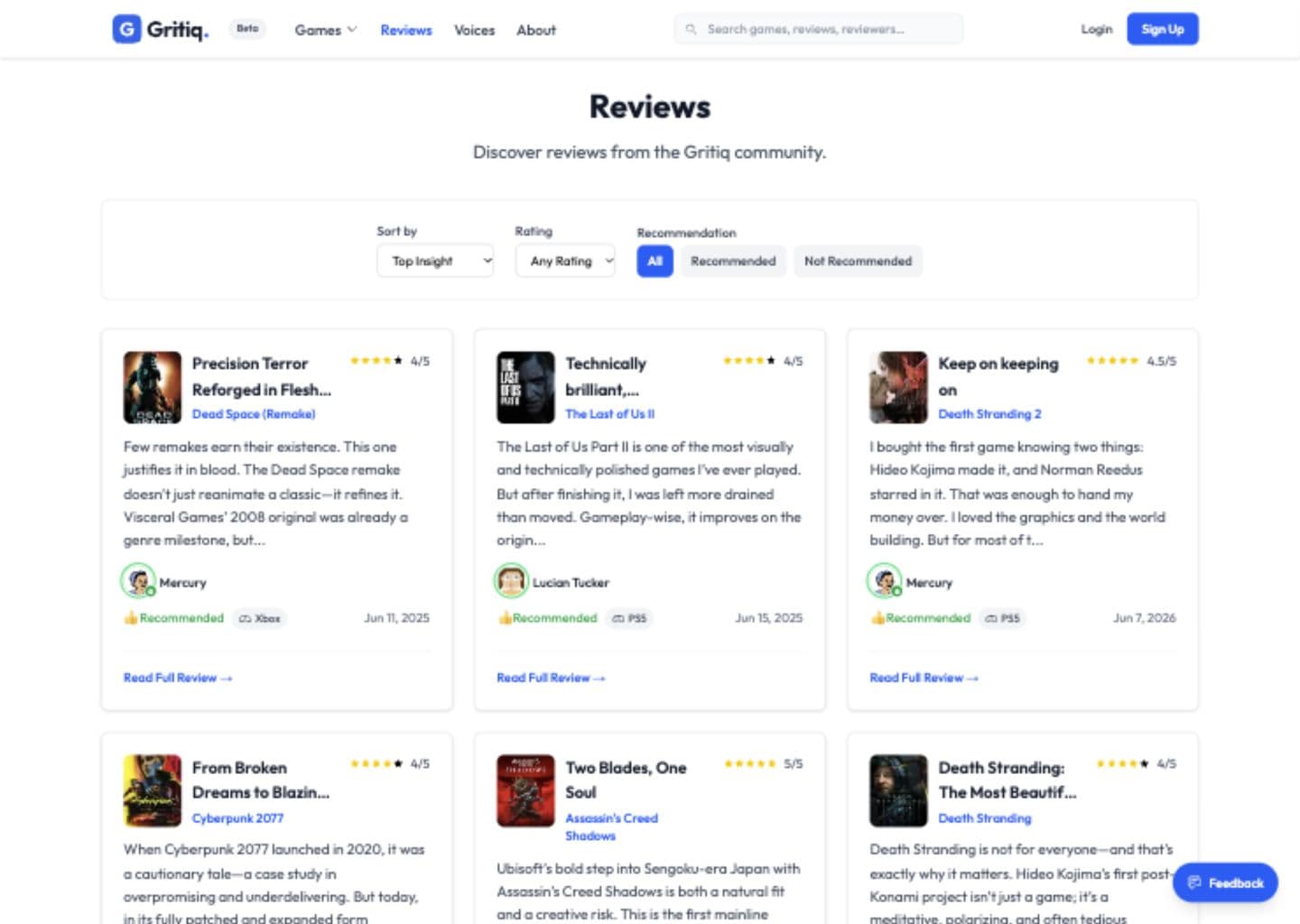The height and width of the screenshot is (924, 1300).
Task: Open The Last of Us II game link
Action: pos(610,414)
